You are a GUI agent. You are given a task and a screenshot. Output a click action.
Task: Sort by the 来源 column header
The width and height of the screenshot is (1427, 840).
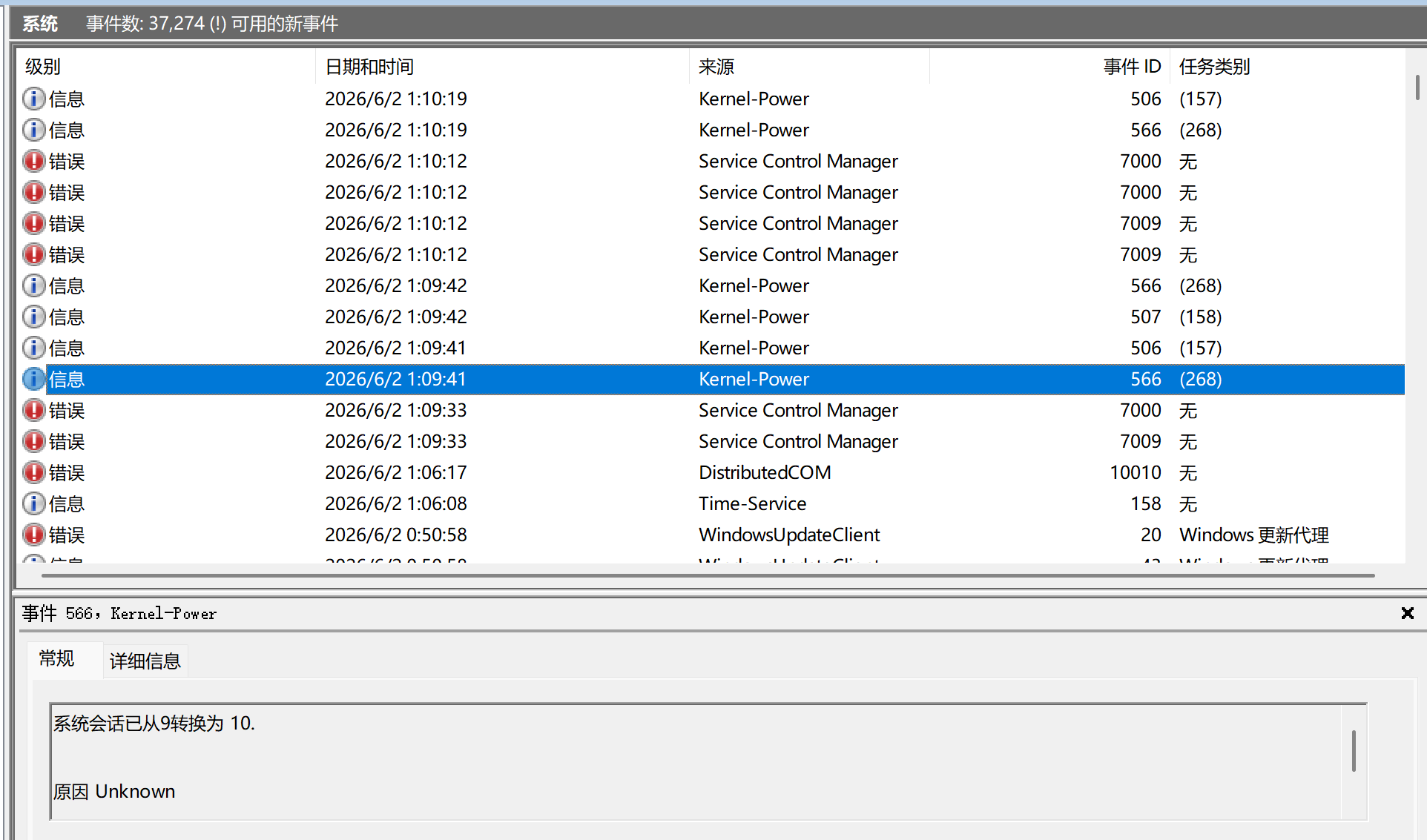tap(809, 67)
